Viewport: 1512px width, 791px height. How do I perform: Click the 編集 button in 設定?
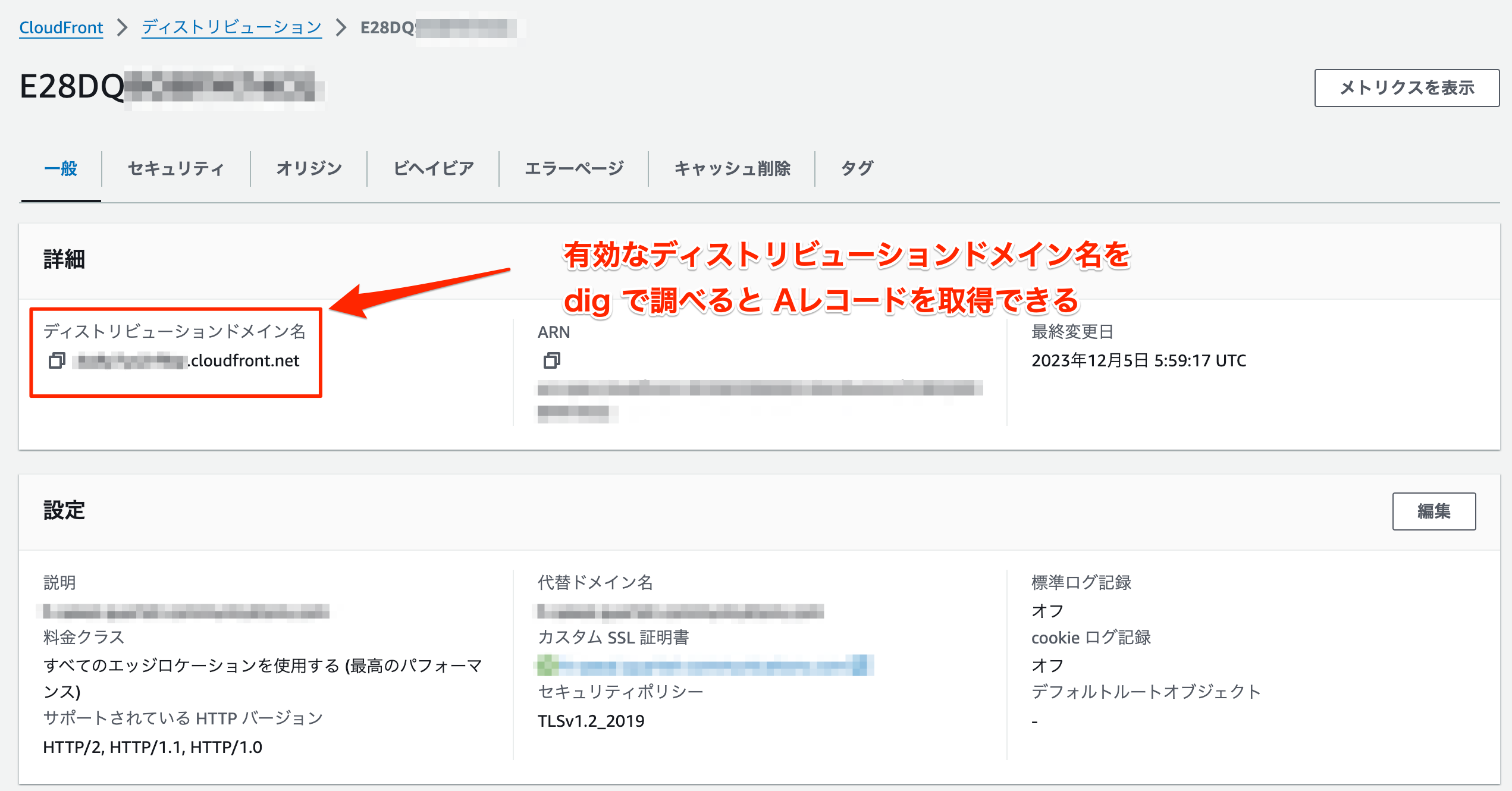coord(1433,511)
